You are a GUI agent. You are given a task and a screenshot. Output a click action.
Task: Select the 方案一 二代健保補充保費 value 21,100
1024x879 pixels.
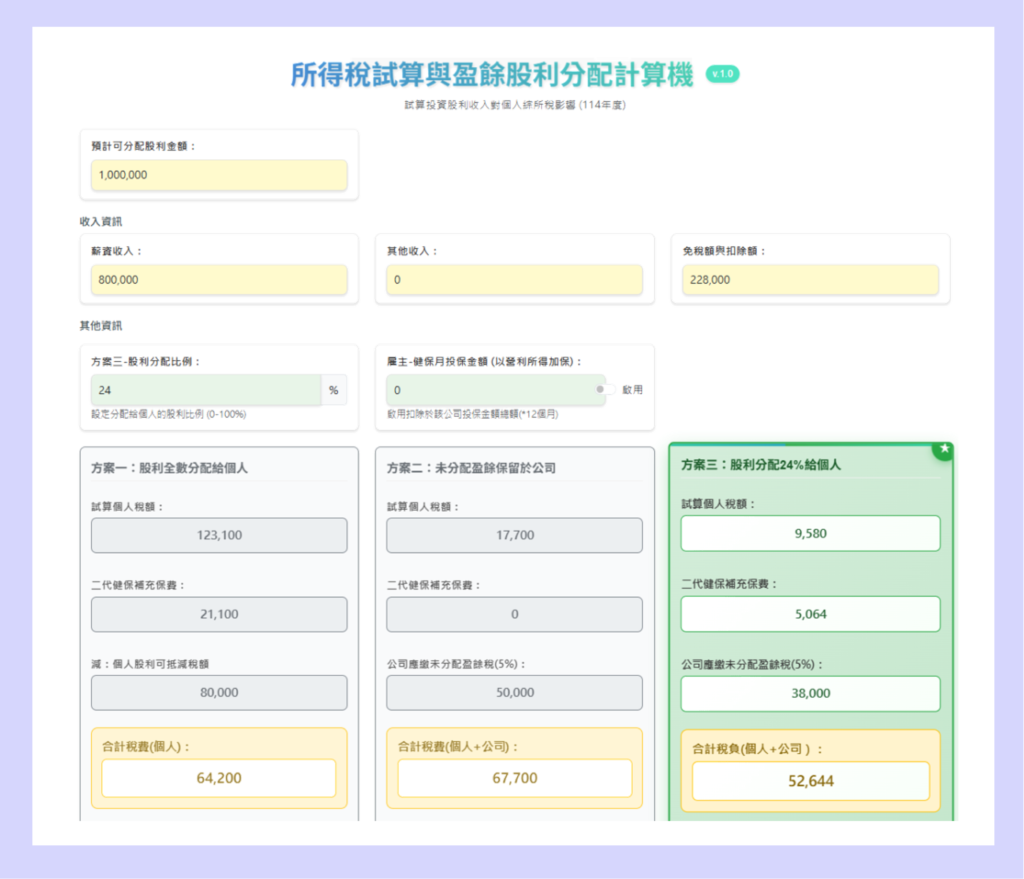[x=219, y=614]
